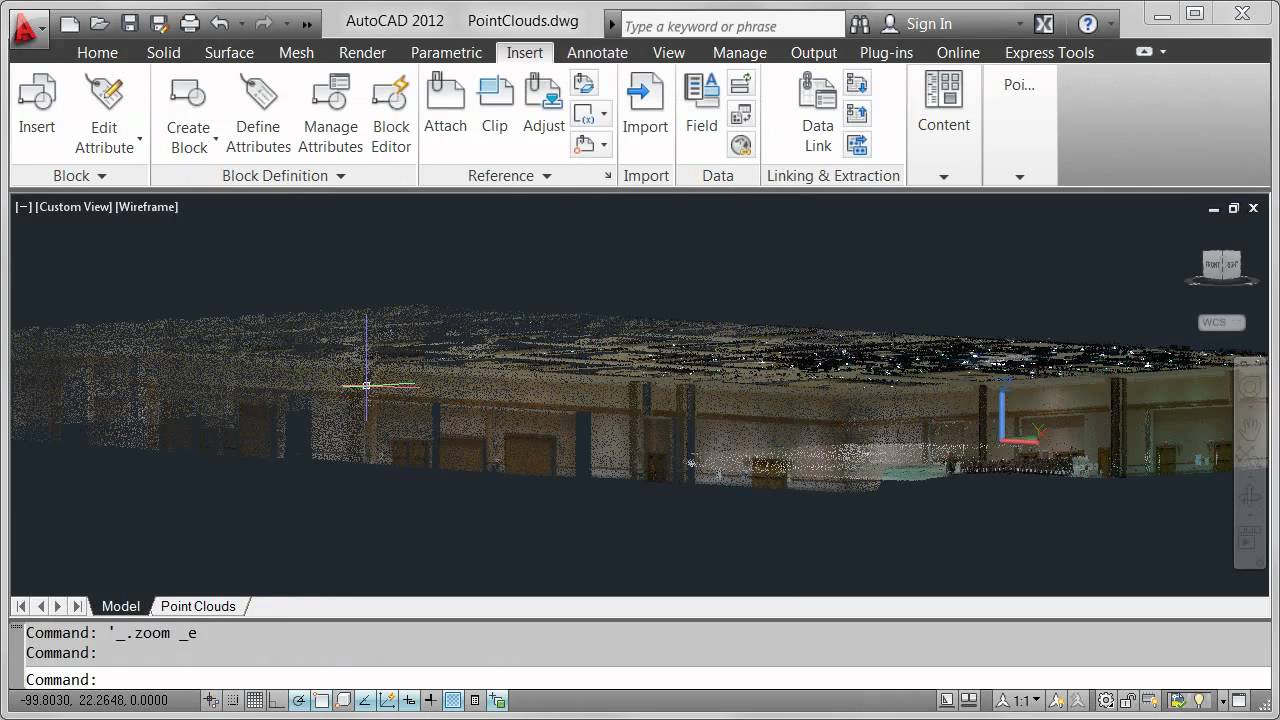Viewport: 1280px width, 720px height.
Task: Open the Data Link tool
Action: click(x=818, y=114)
